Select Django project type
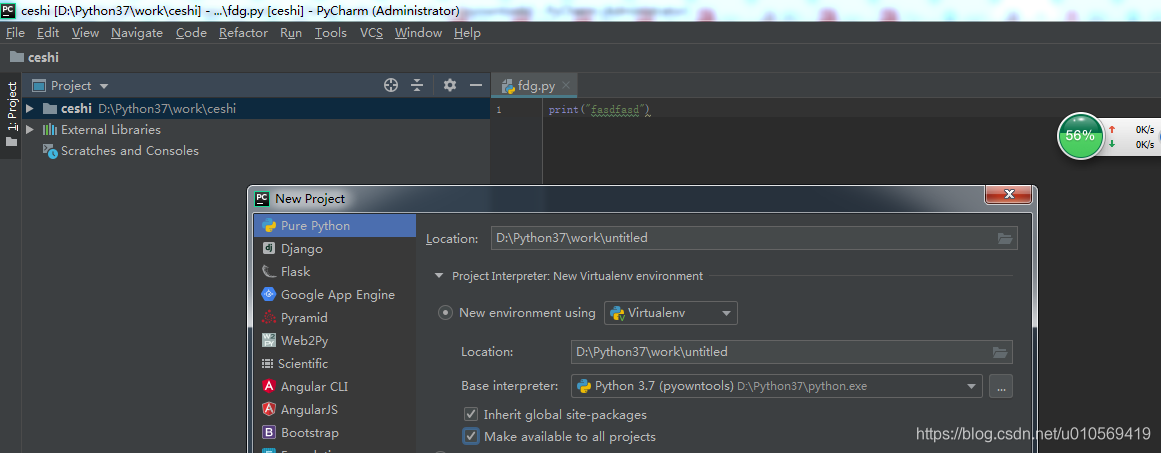The height and width of the screenshot is (453, 1161). coord(335,249)
